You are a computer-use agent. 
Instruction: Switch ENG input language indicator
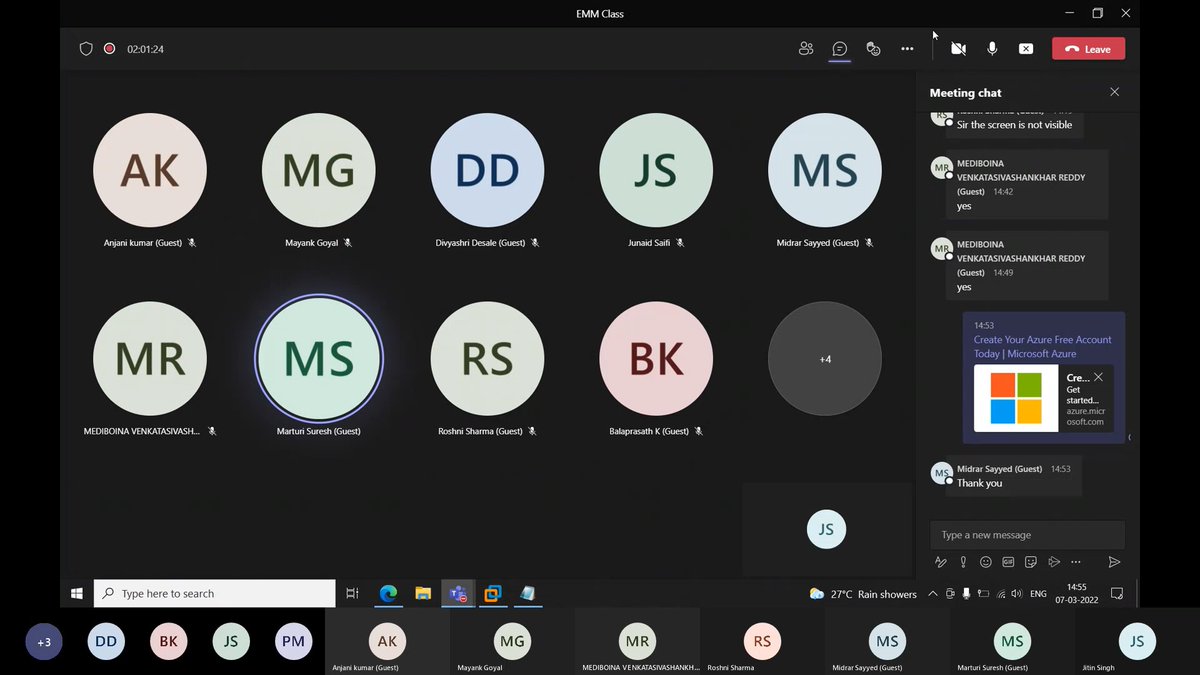(x=1038, y=594)
